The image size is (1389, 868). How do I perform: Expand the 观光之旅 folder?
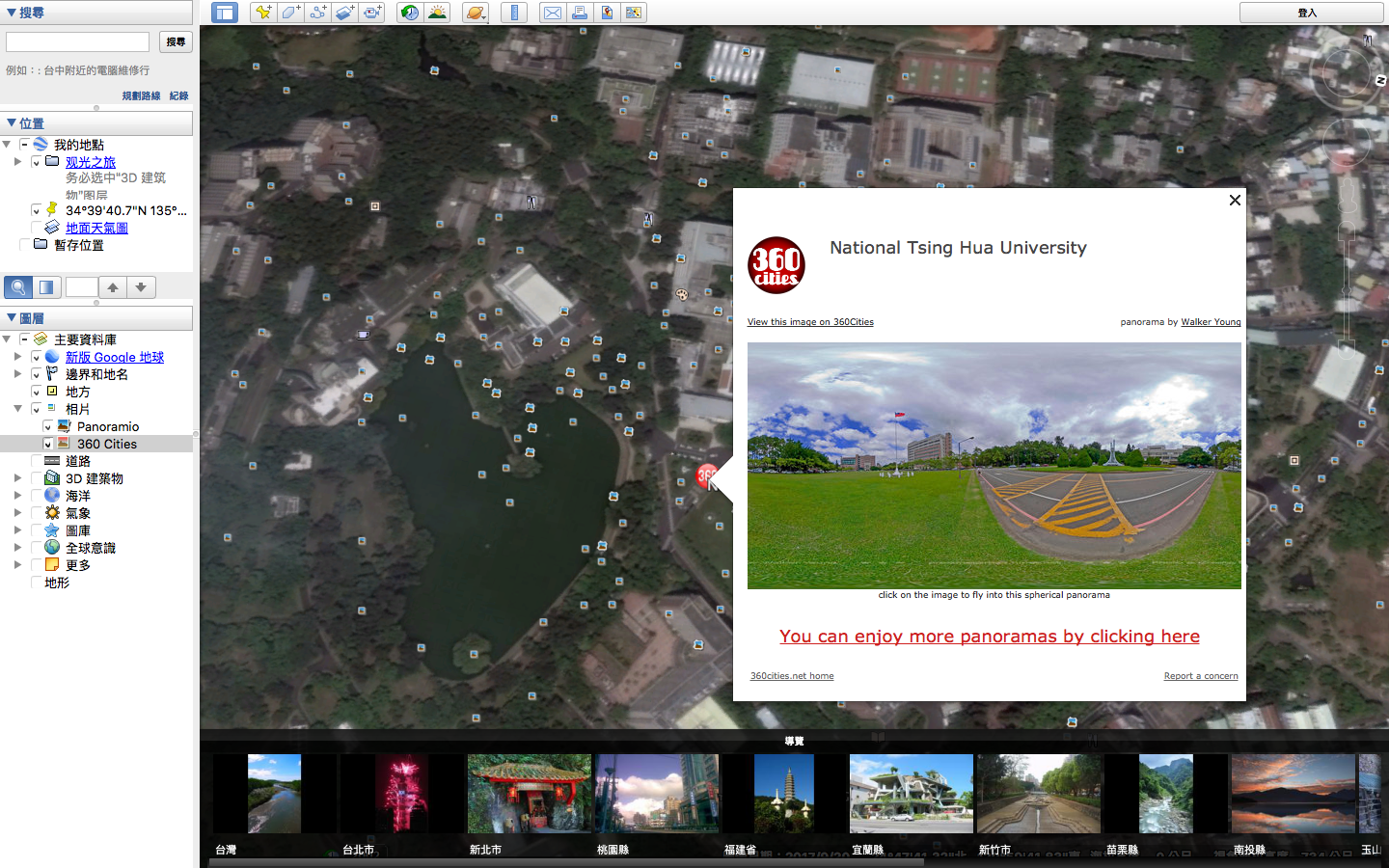point(17,162)
